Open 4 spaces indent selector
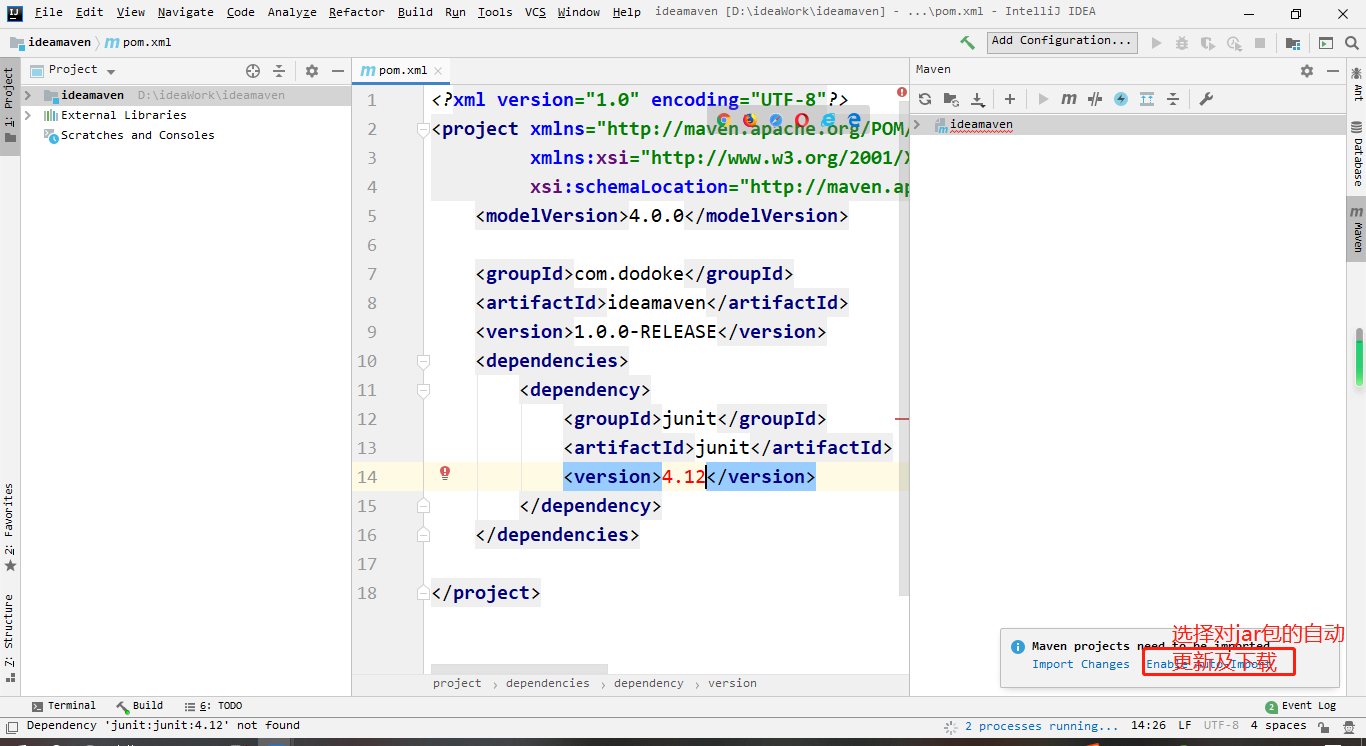 1279,726
